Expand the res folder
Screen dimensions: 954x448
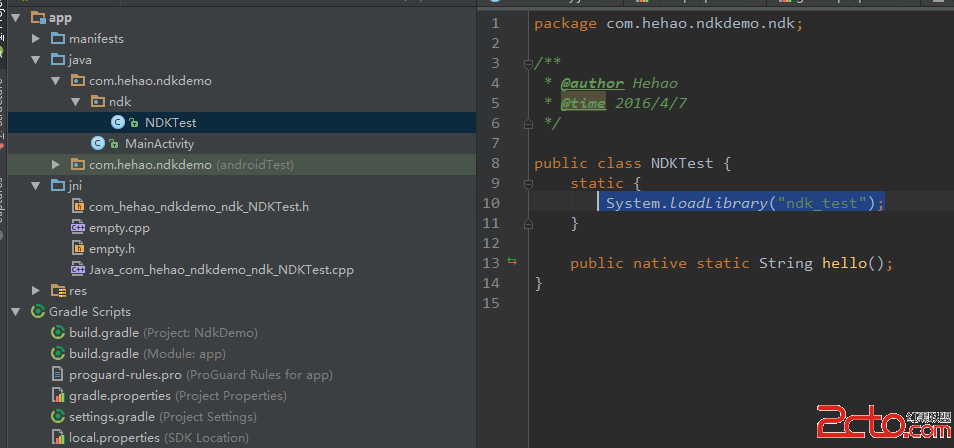click(x=36, y=290)
